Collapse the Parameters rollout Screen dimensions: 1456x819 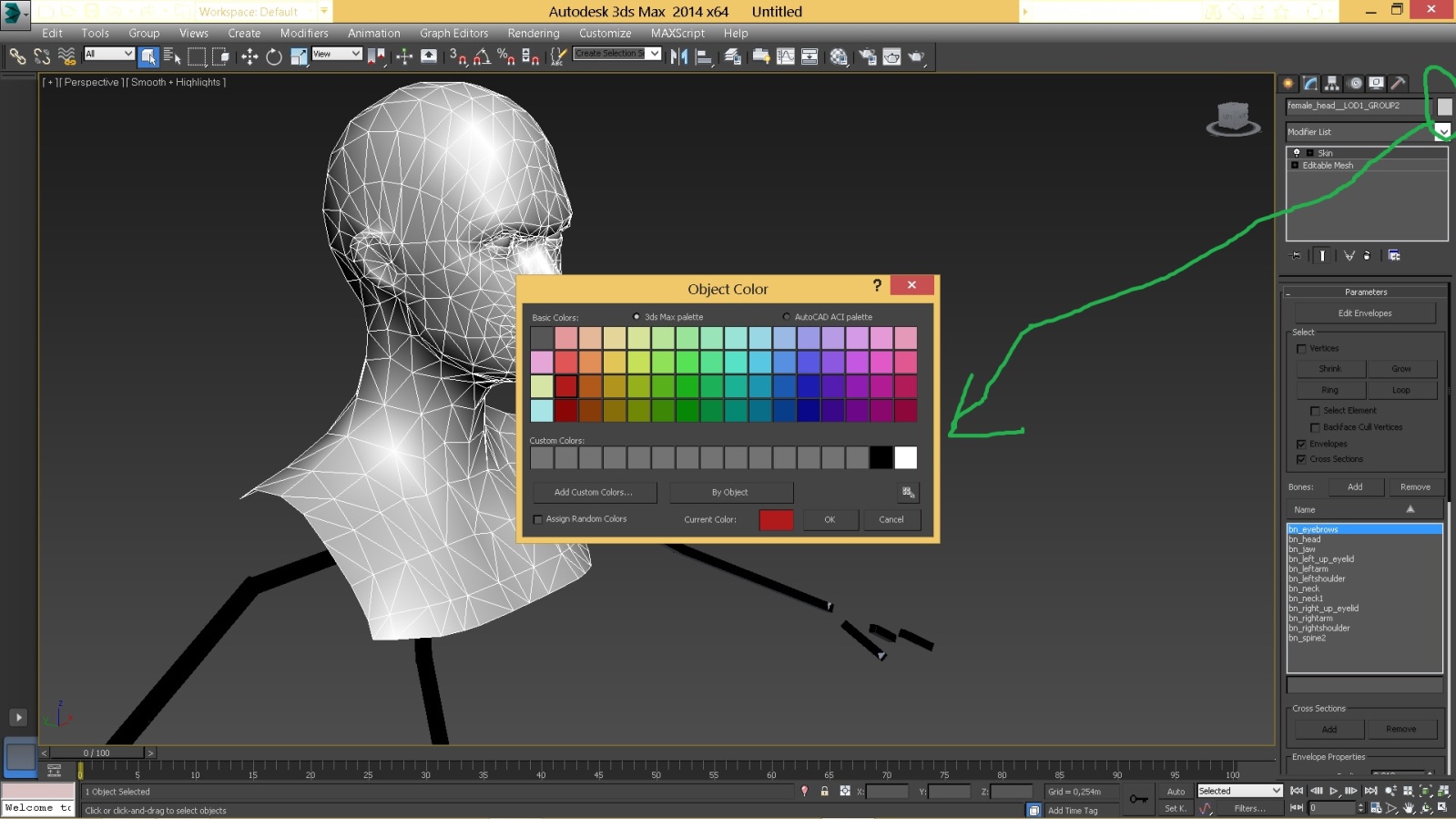(1365, 292)
